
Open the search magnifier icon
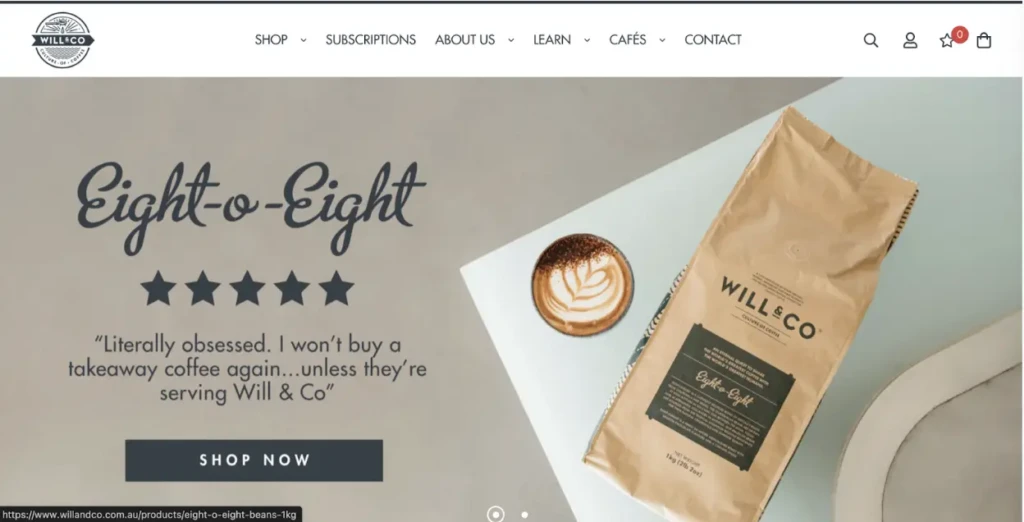(x=871, y=41)
